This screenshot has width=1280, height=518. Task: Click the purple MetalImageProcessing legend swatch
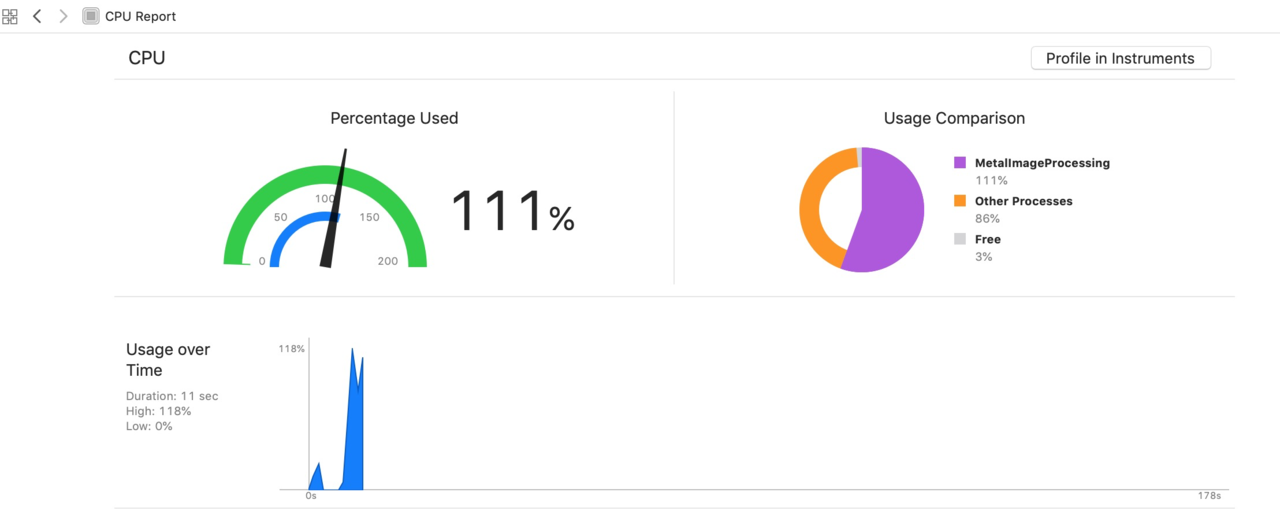[x=960, y=162]
